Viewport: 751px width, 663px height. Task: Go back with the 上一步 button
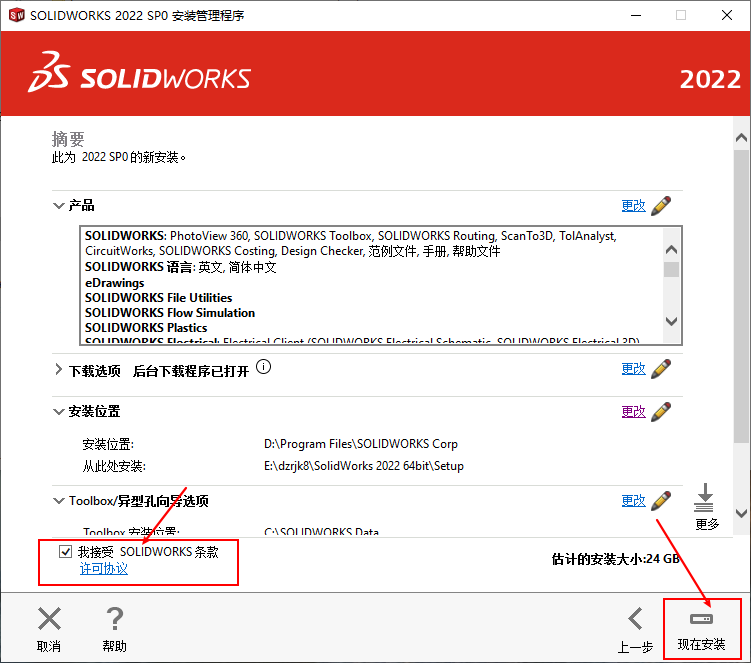[636, 629]
